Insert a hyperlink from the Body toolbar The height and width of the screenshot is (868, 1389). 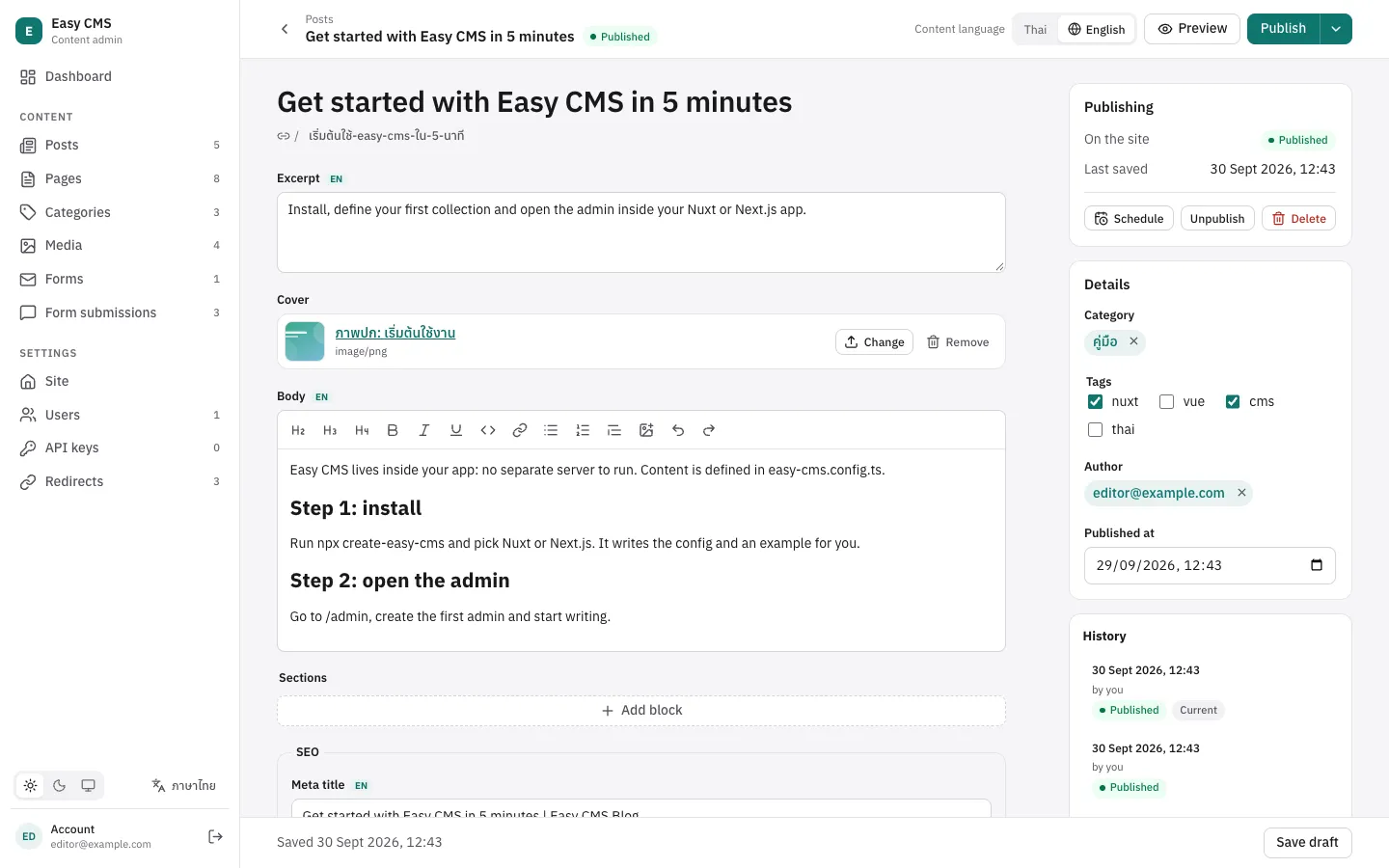520,430
